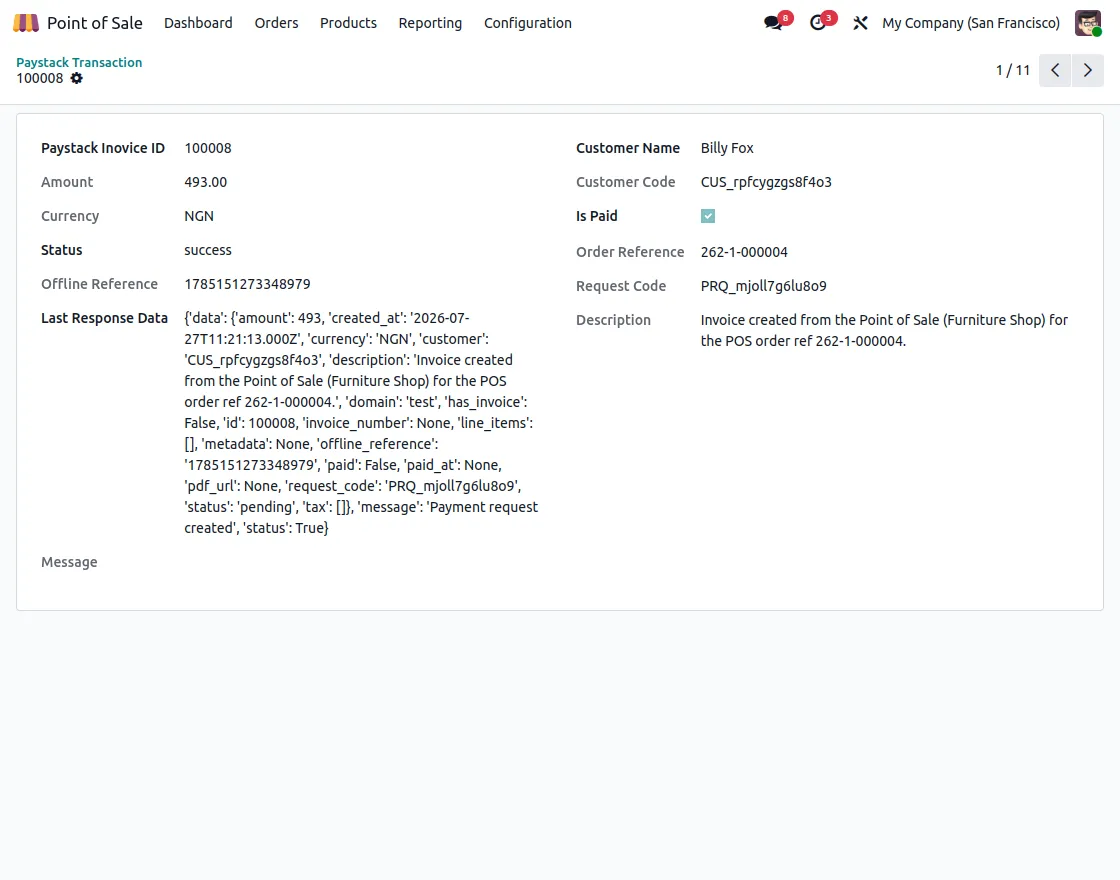Click the 1 / 11 pager counter
1120x880 pixels.
point(1013,70)
